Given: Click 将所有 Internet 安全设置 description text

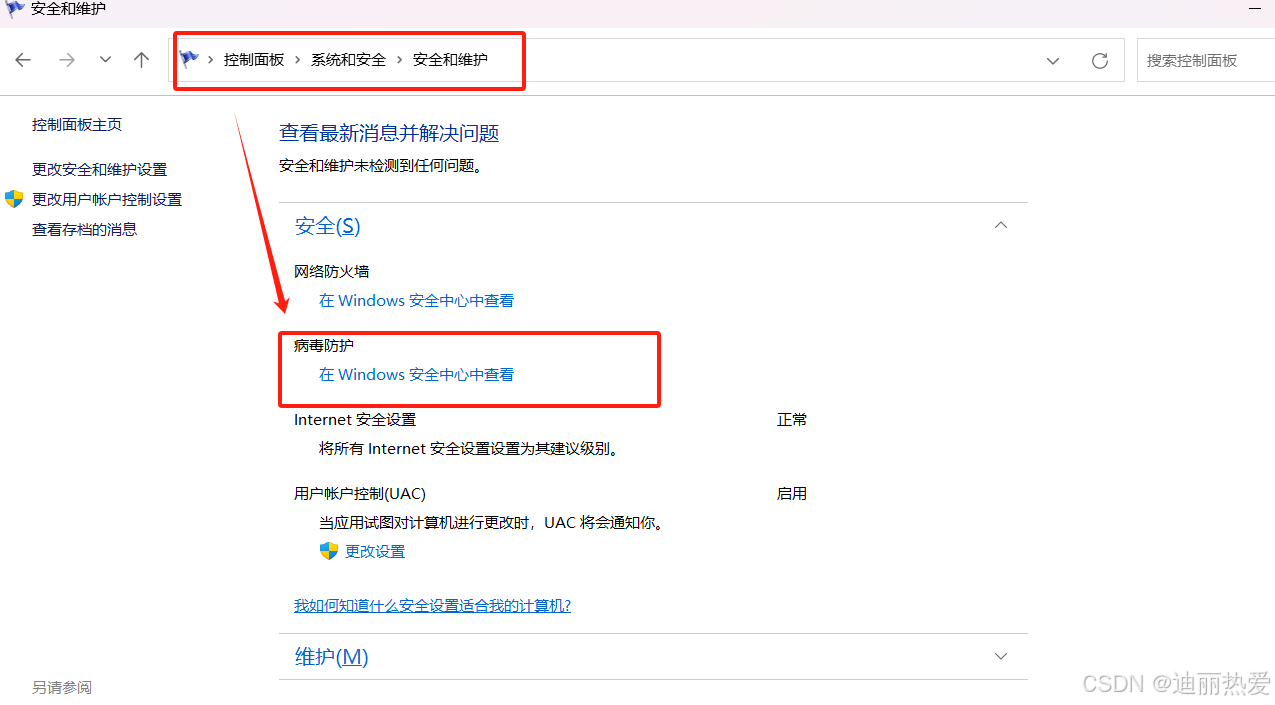Looking at the screenshot, I should (x=469, y=449).
